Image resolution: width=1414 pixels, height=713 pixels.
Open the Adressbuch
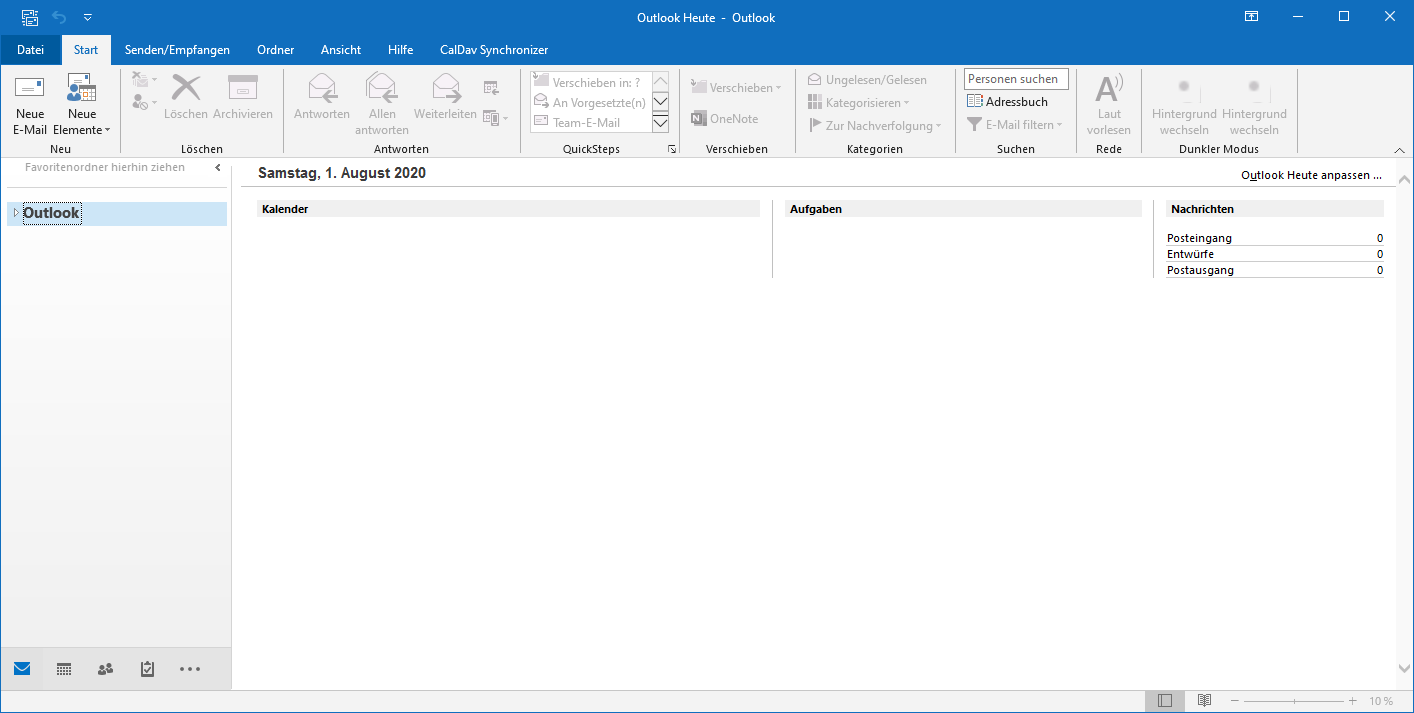coord(1008,102)
